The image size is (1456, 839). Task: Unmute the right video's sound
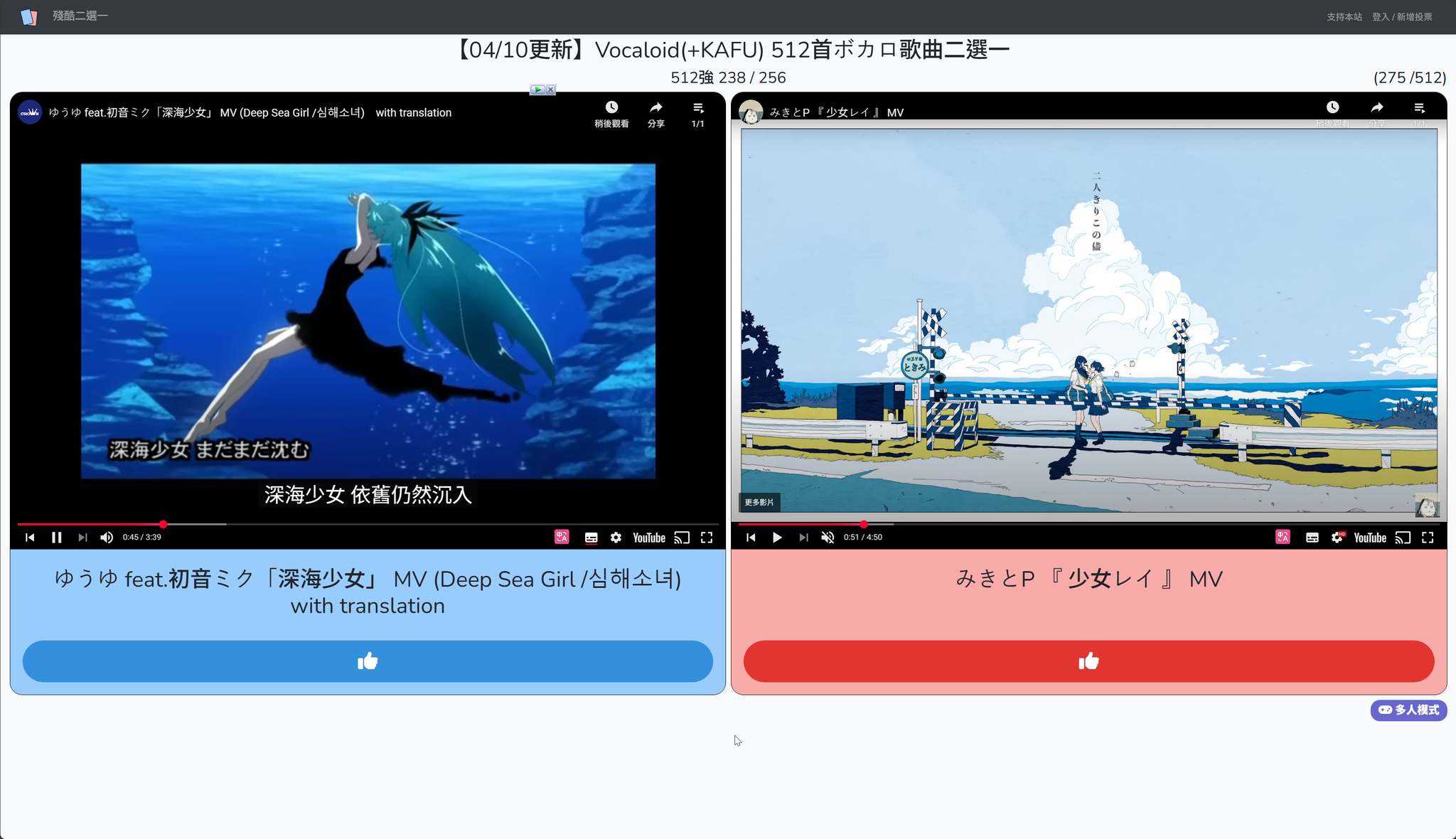click(828, 538)
